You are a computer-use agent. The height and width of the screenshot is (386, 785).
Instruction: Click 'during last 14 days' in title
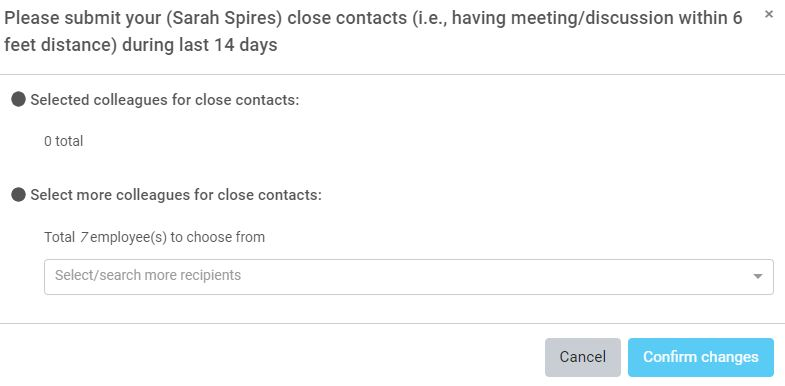point(200,45)
